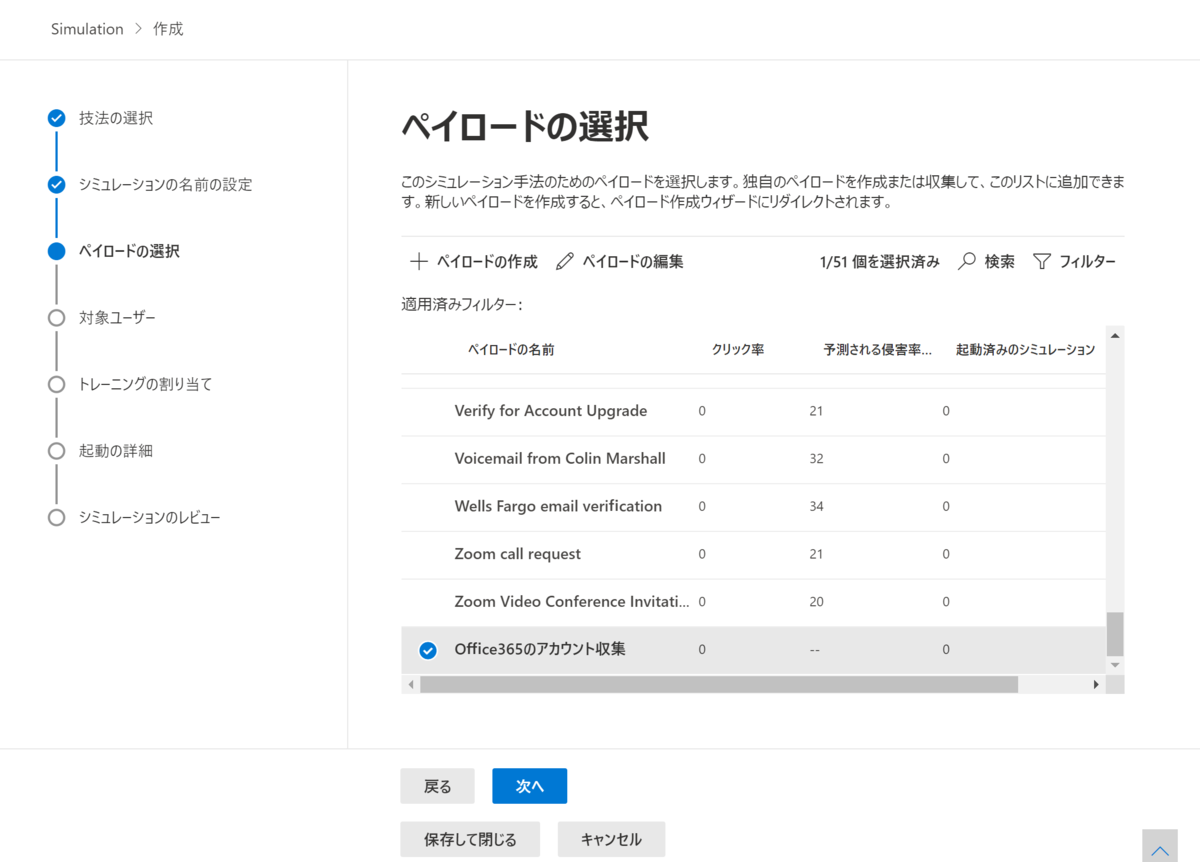Go back using the 戻る button
The image size is (1200, 862).
437,786
